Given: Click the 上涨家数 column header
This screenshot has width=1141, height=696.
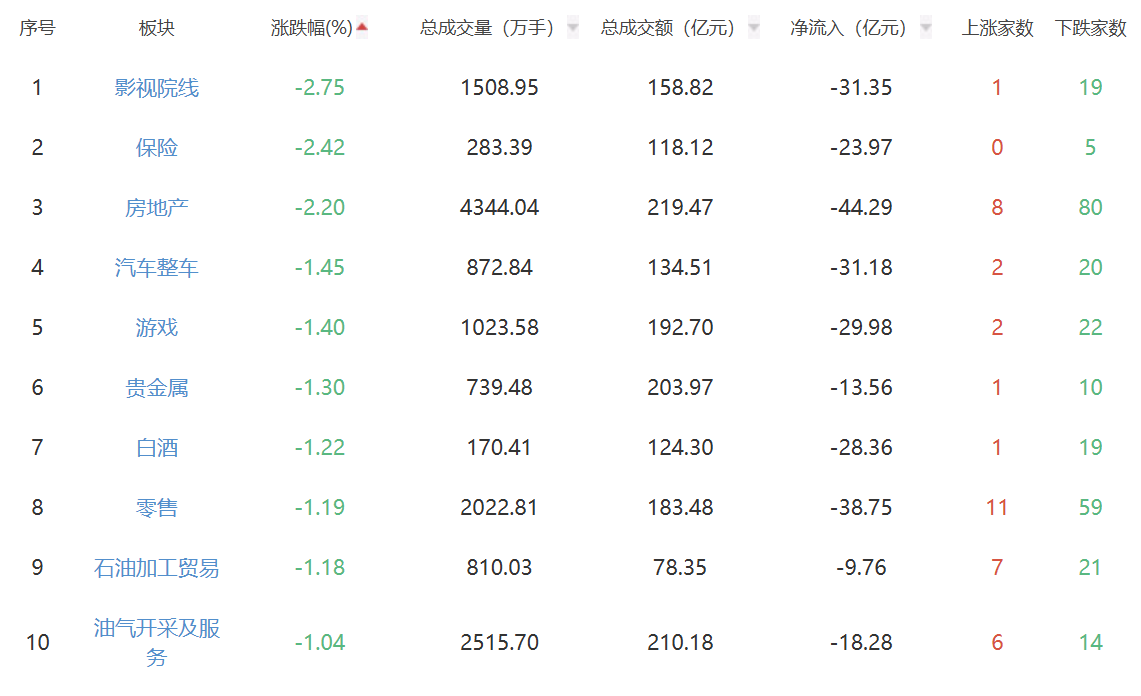Looking at the screenshot, I should click(997, 29).
